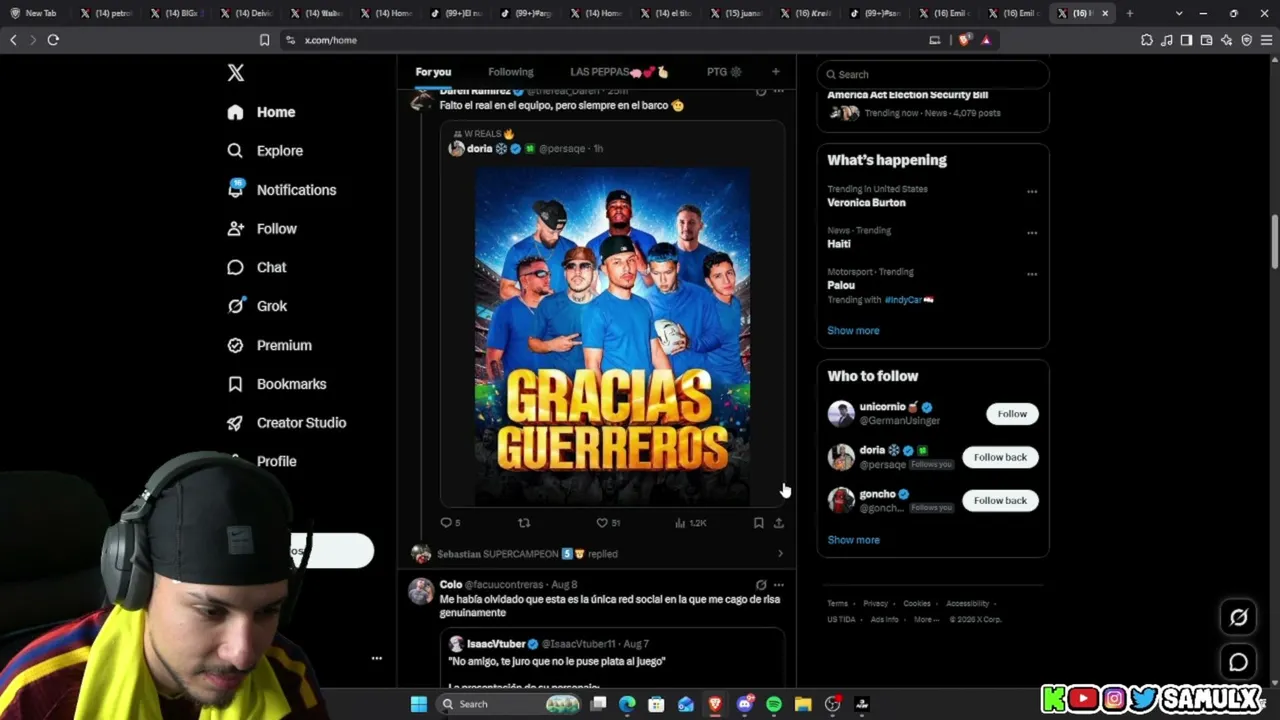Open the Veronica Burton trending topic

pyautogui.click(x=866, y=203)
